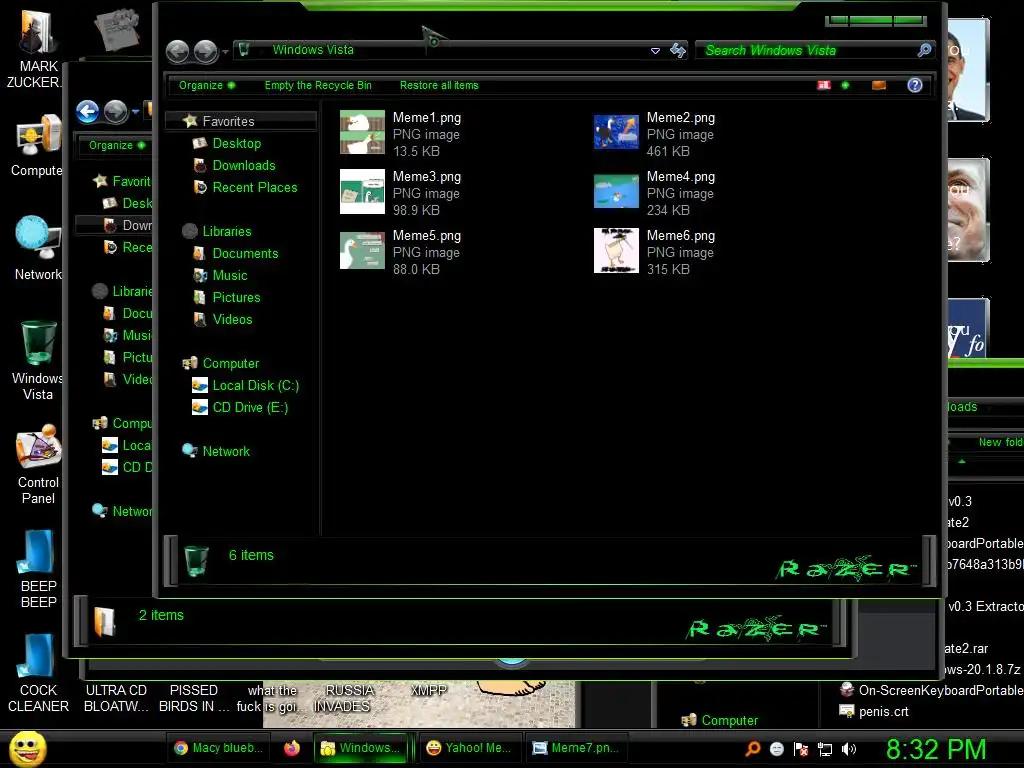
Task: Toggle the preview pane icon
Action: tap(879, 85)
